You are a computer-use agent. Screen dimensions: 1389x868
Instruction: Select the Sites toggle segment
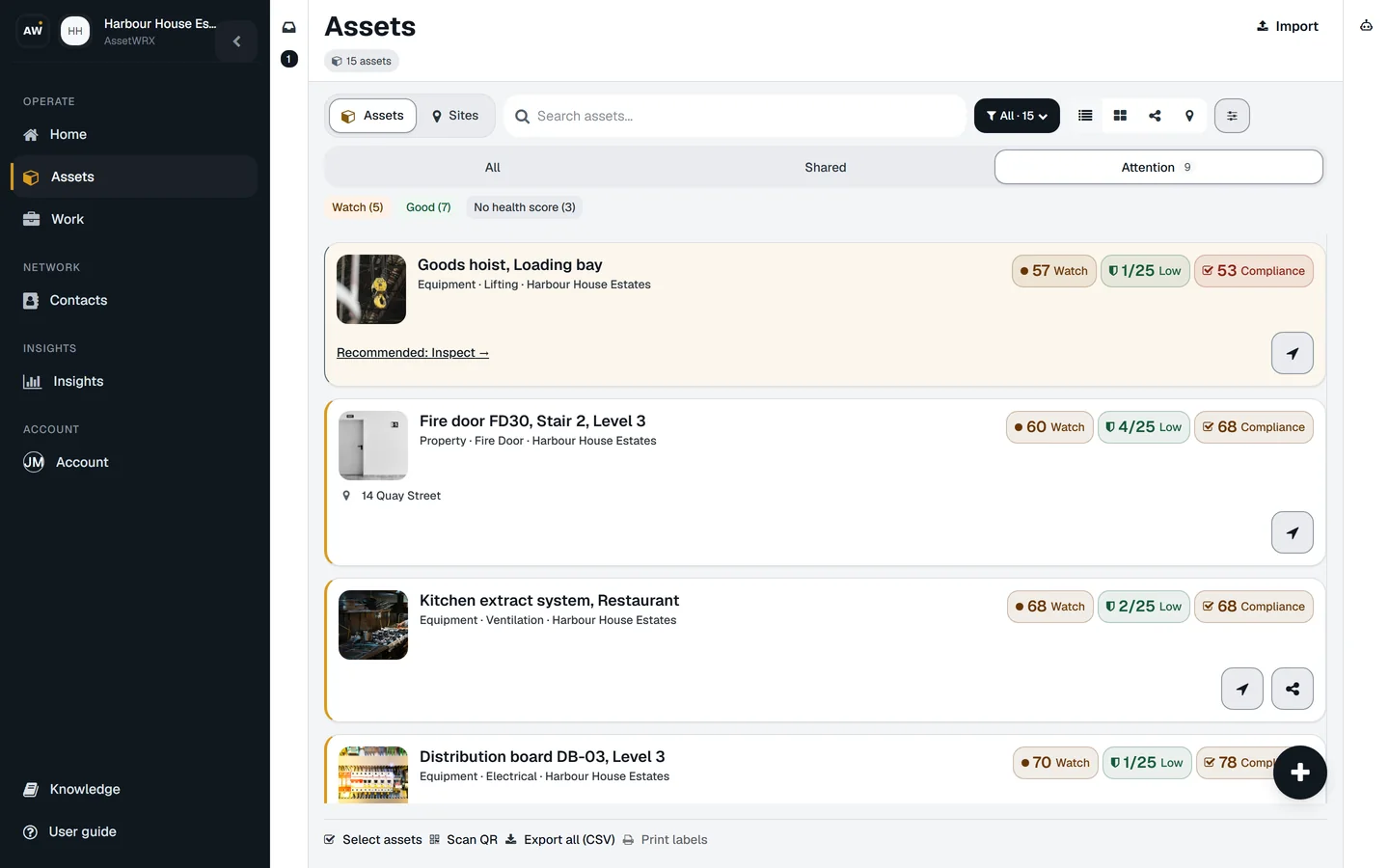[455, 116]
